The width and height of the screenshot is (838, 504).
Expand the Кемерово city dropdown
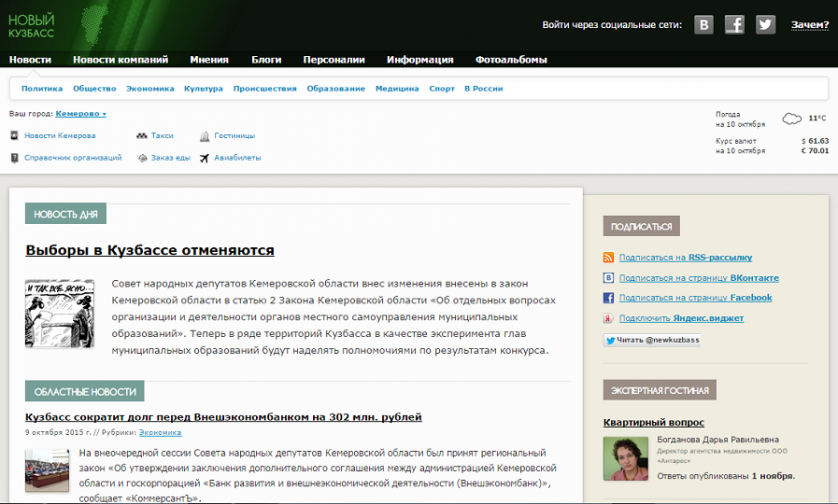81,114
